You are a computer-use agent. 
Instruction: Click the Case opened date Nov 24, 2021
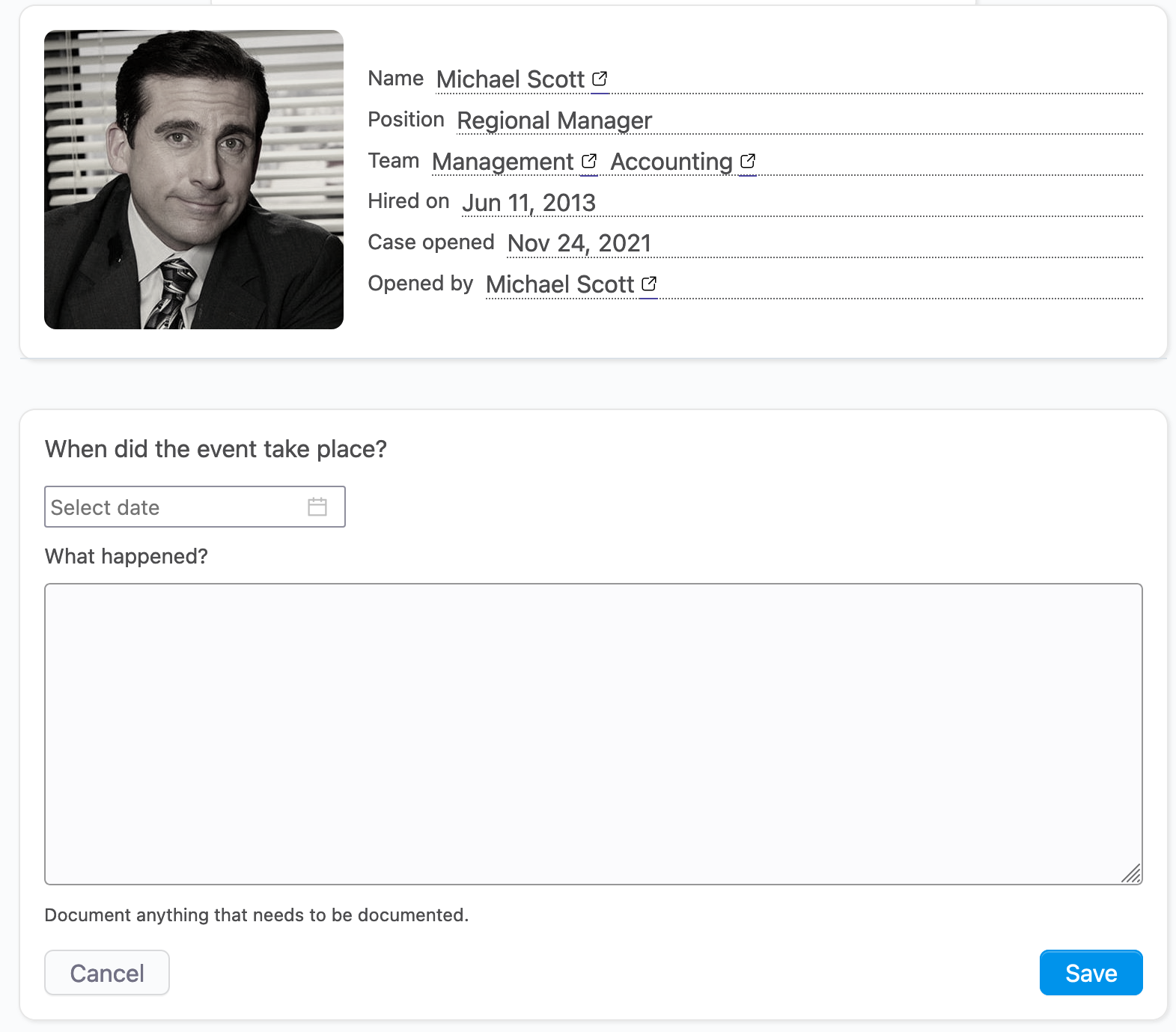point(579,243)
